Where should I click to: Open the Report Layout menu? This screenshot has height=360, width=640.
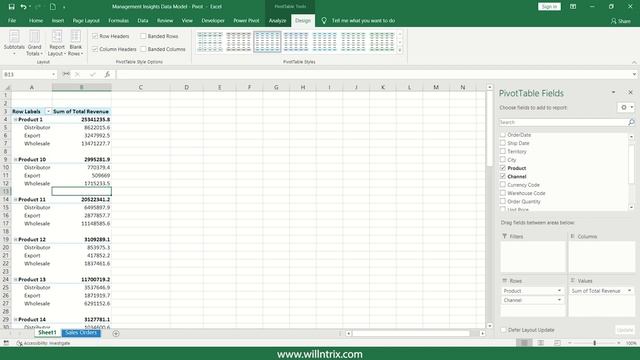click(x=57, y=43)
